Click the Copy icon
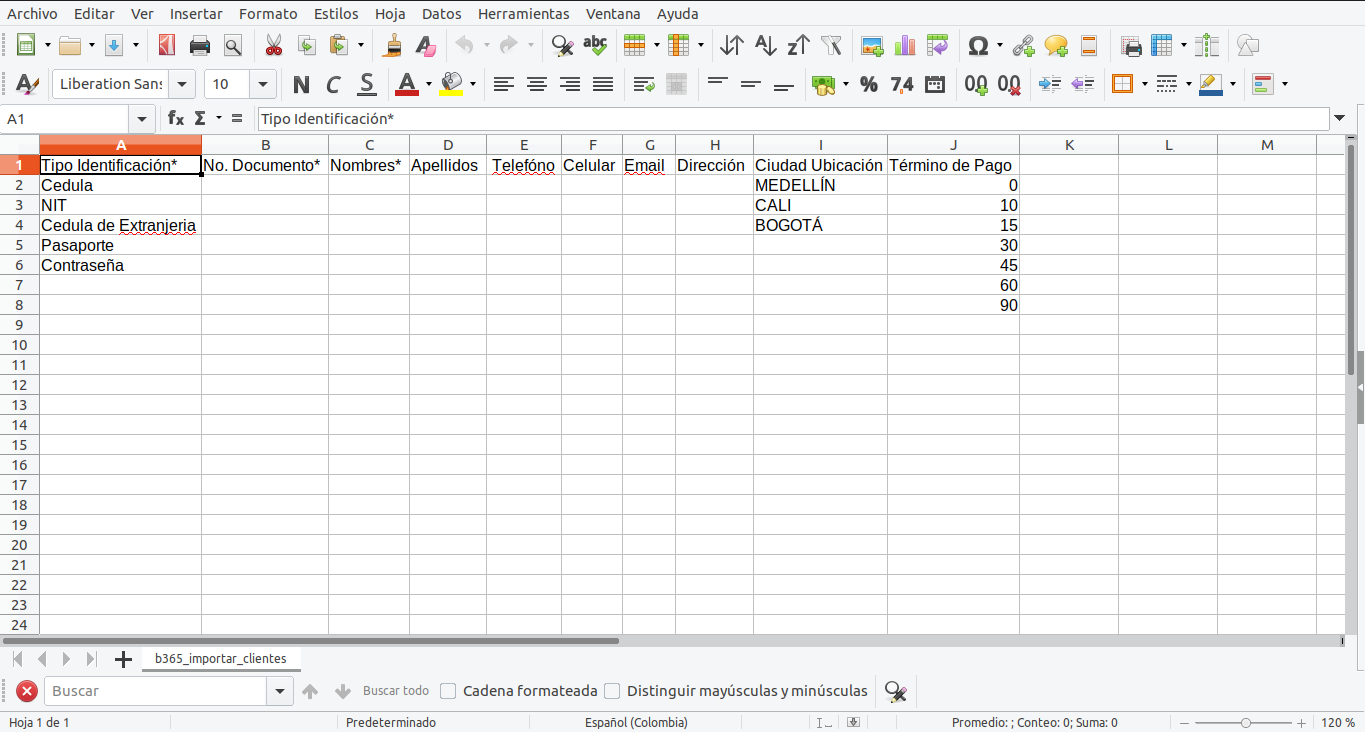Screen dimensions: 1365x732 [306, 45]
